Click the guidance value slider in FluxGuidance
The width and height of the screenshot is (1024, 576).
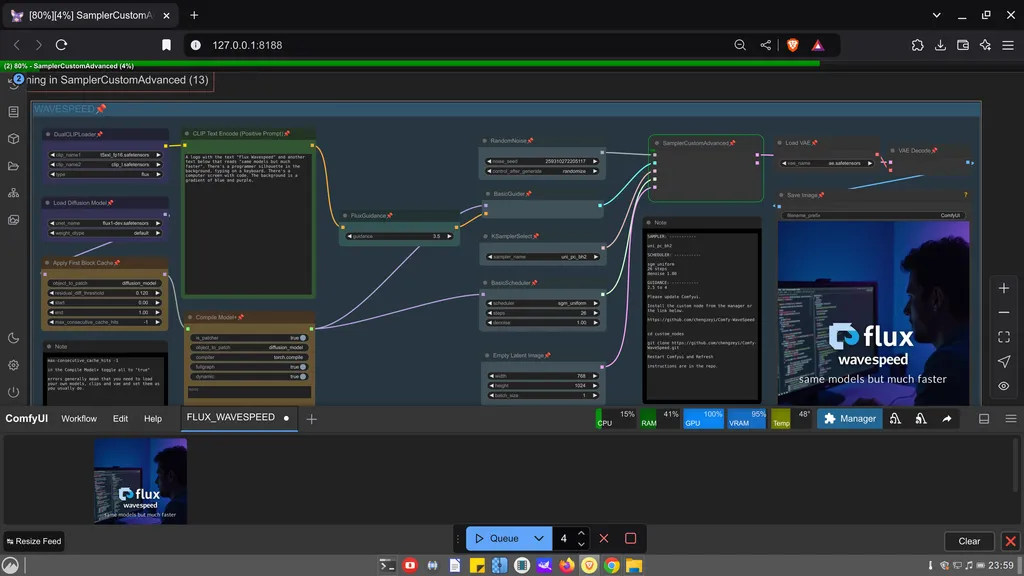click(399, 236)
